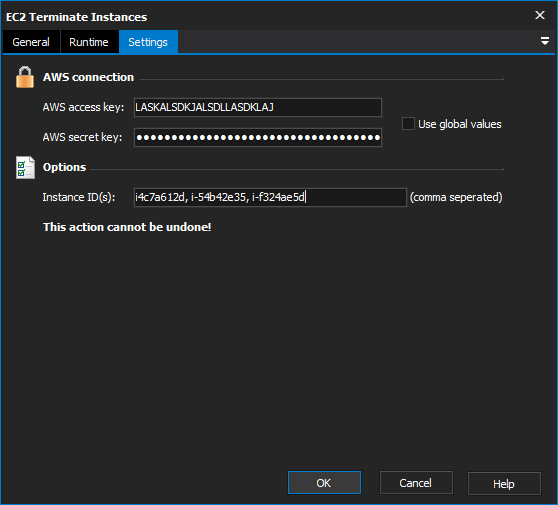Click the '(comma seperated)' hint text
This screenshot has width=558, height=505.
(456, 197)
